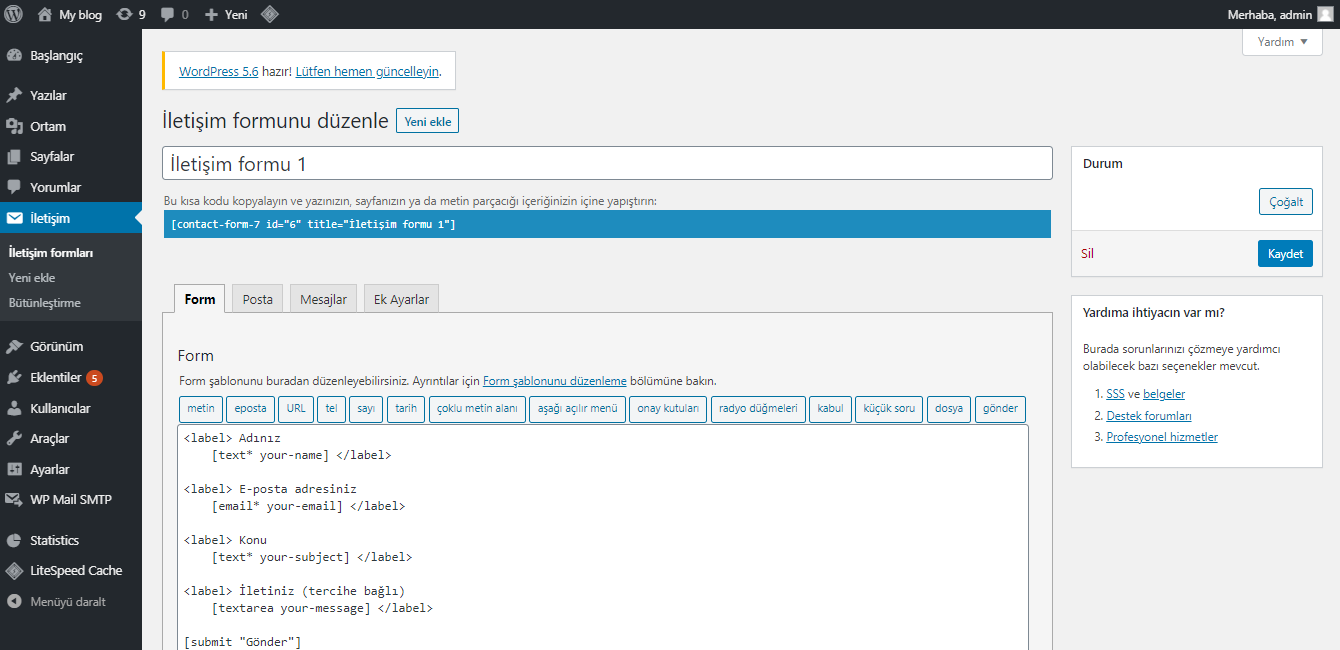Click the Kullanıcılar user icon

pyautogui.click(x=14, y=408)
